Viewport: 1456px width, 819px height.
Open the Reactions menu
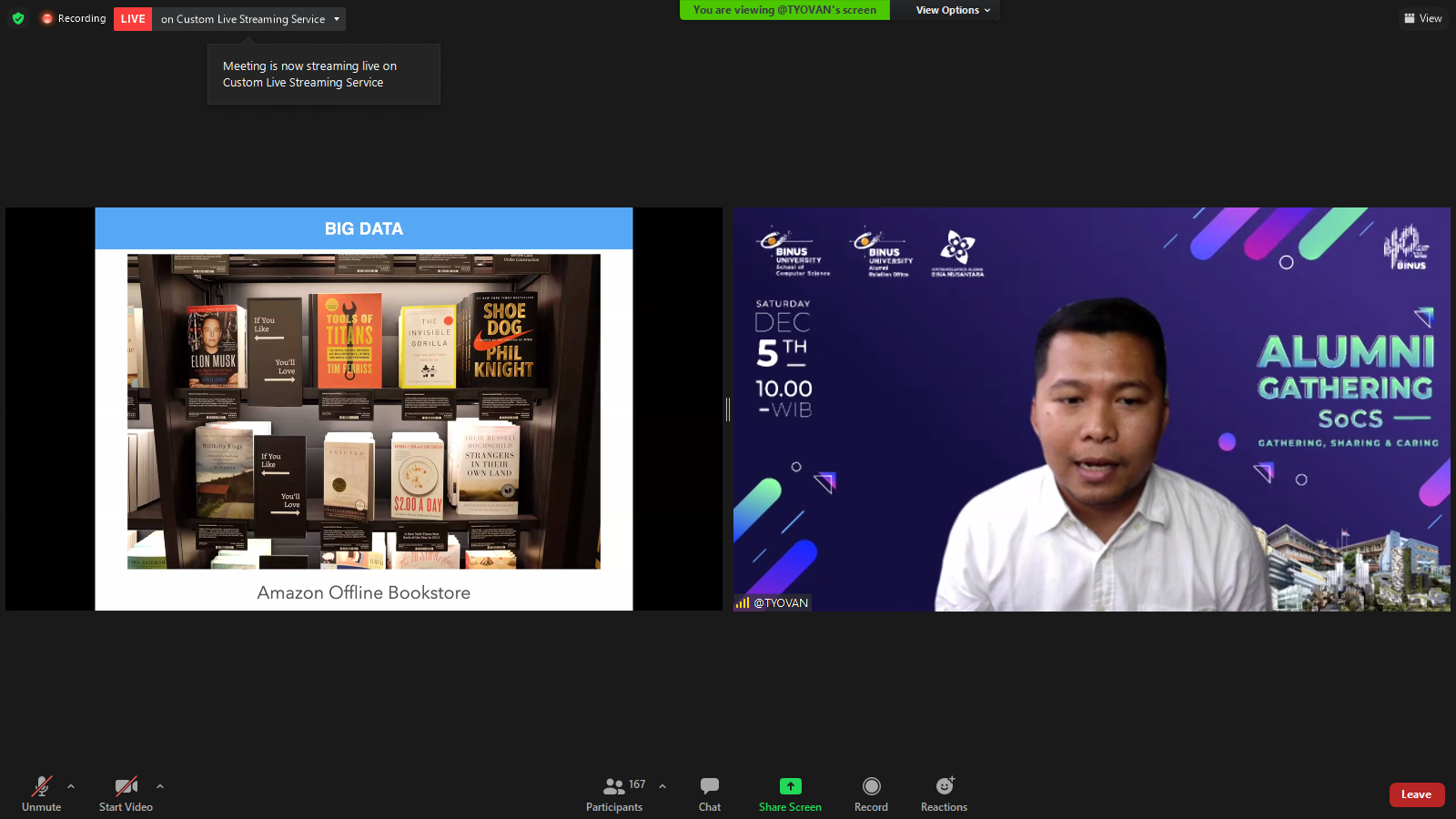[x=945, y=794]
